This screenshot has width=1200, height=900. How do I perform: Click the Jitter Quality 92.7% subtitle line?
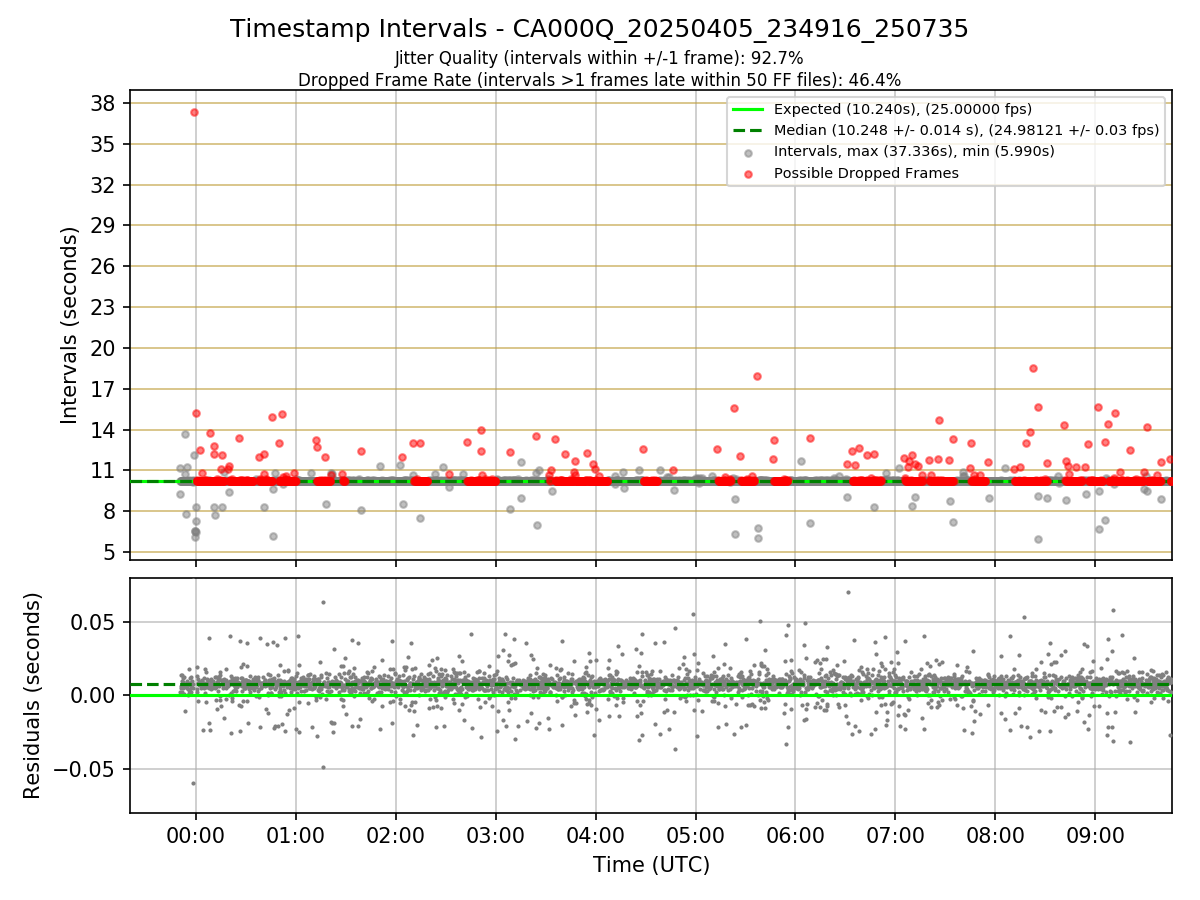point(599,58)
